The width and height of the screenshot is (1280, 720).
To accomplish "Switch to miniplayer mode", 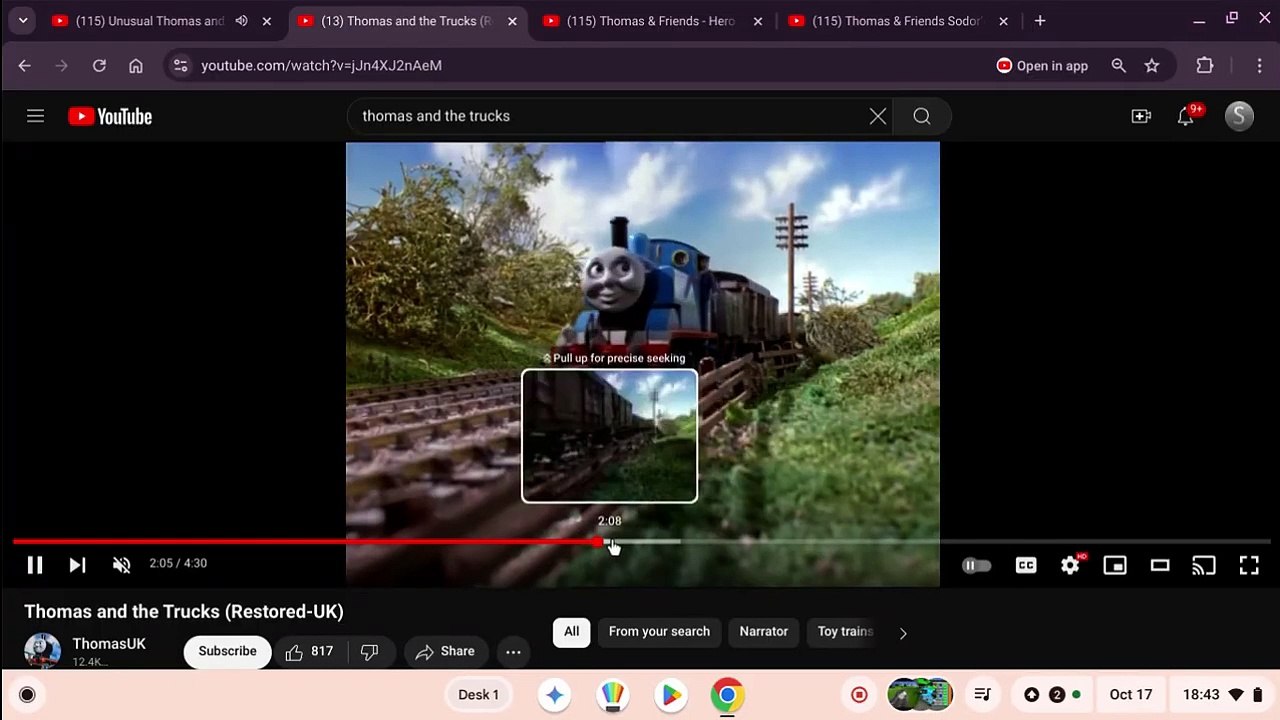I will click(1115, 566).
